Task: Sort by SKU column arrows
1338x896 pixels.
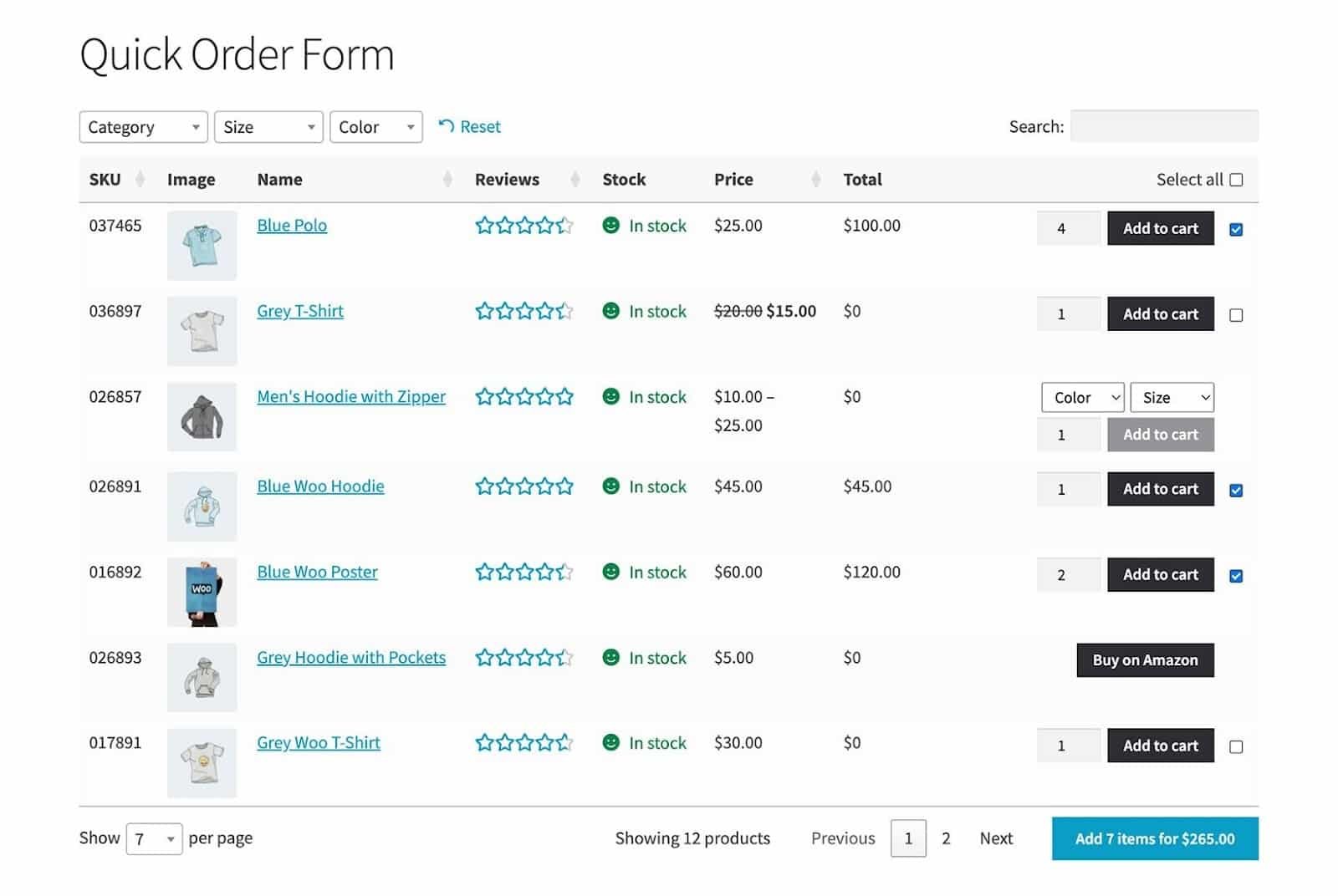Action: pyautogui.click(x=140, y=180)
